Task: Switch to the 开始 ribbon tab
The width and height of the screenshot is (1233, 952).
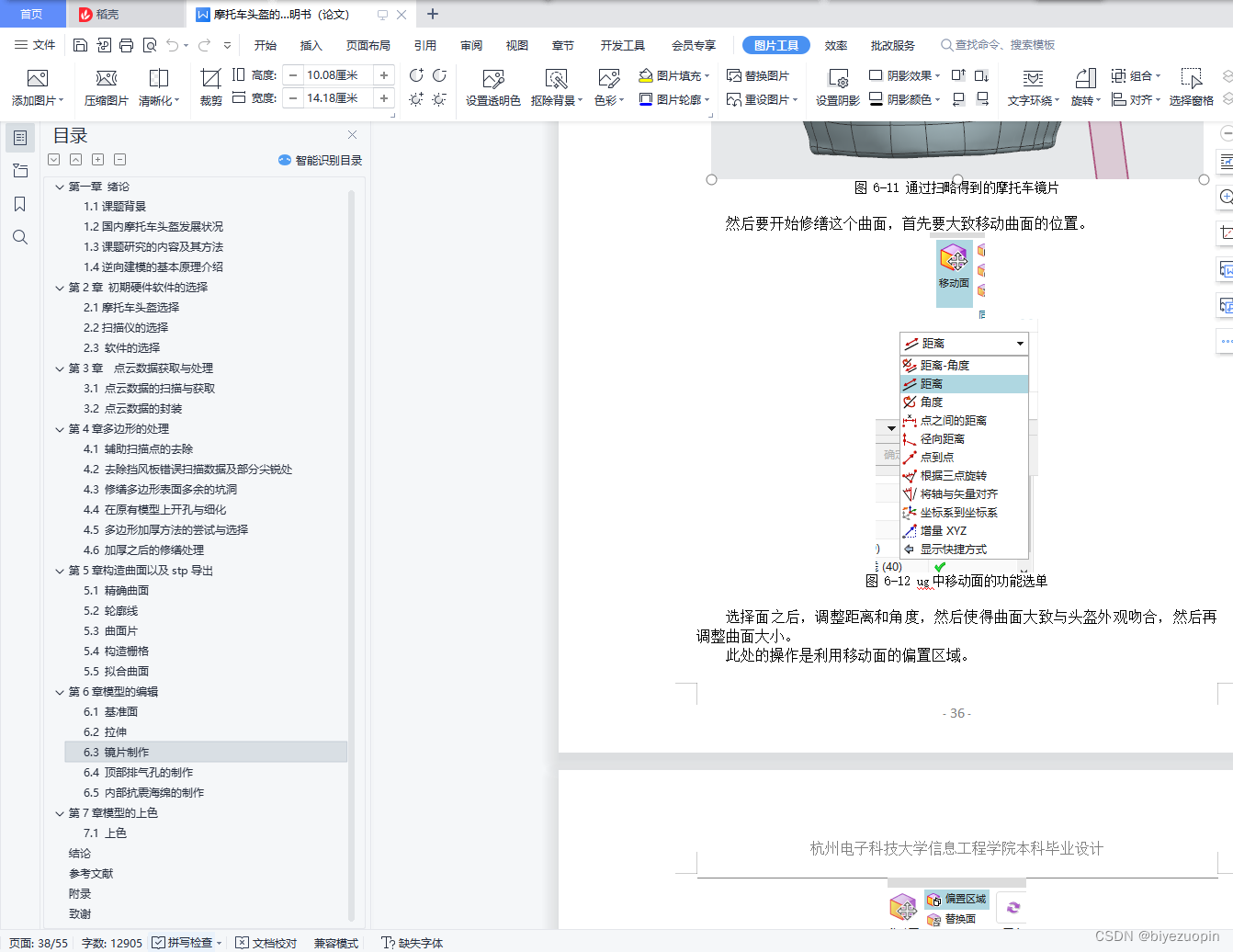Action: coord(266,45)
